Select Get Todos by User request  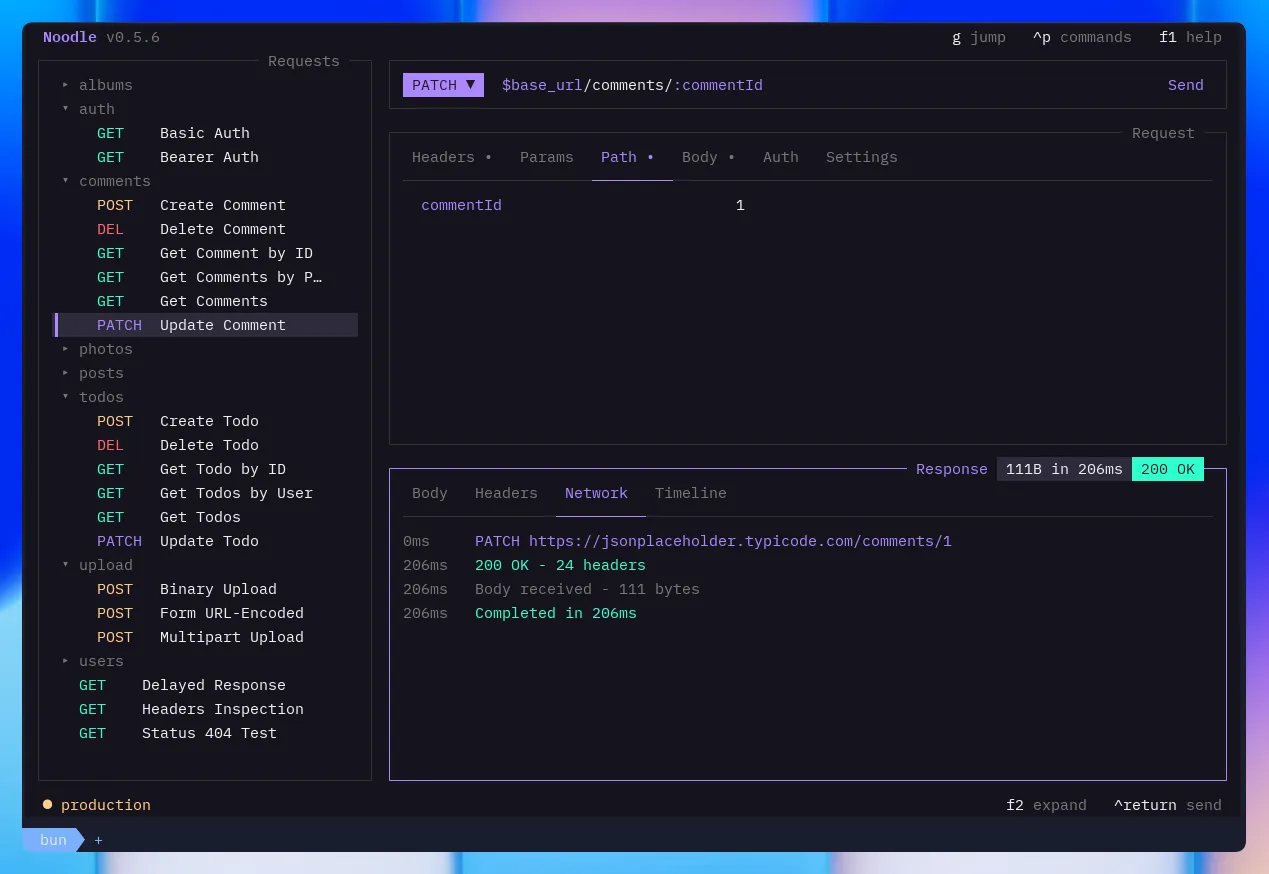pyautogui.click(x=205, y=493)
